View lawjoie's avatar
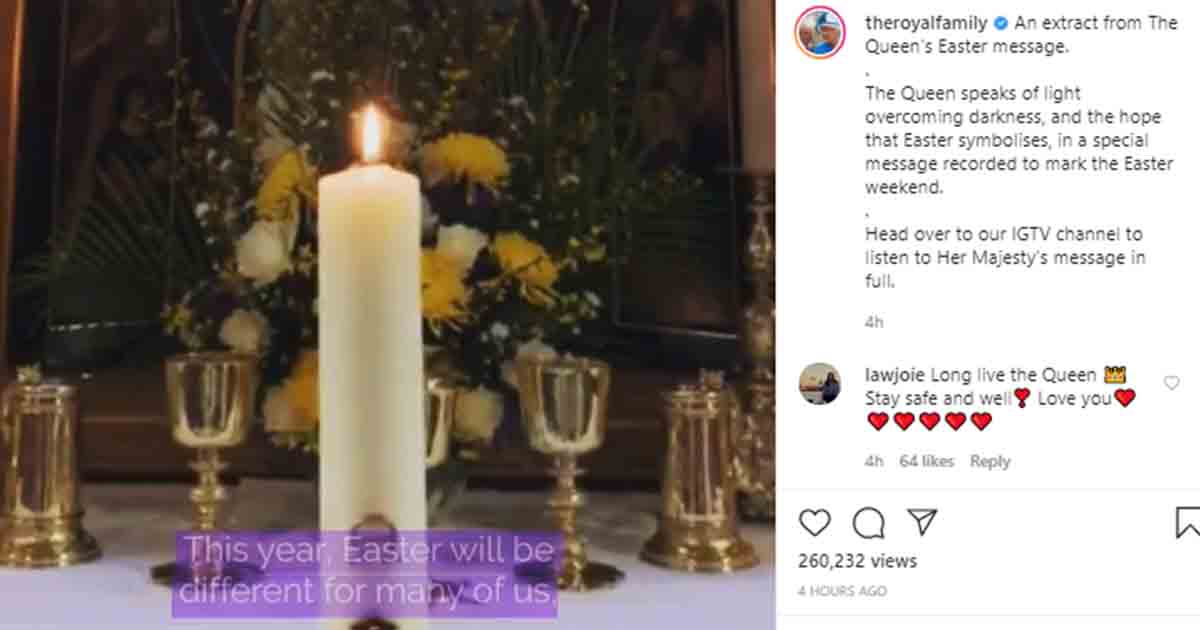Screen dimensions: 1200x630 click(820, 383)
